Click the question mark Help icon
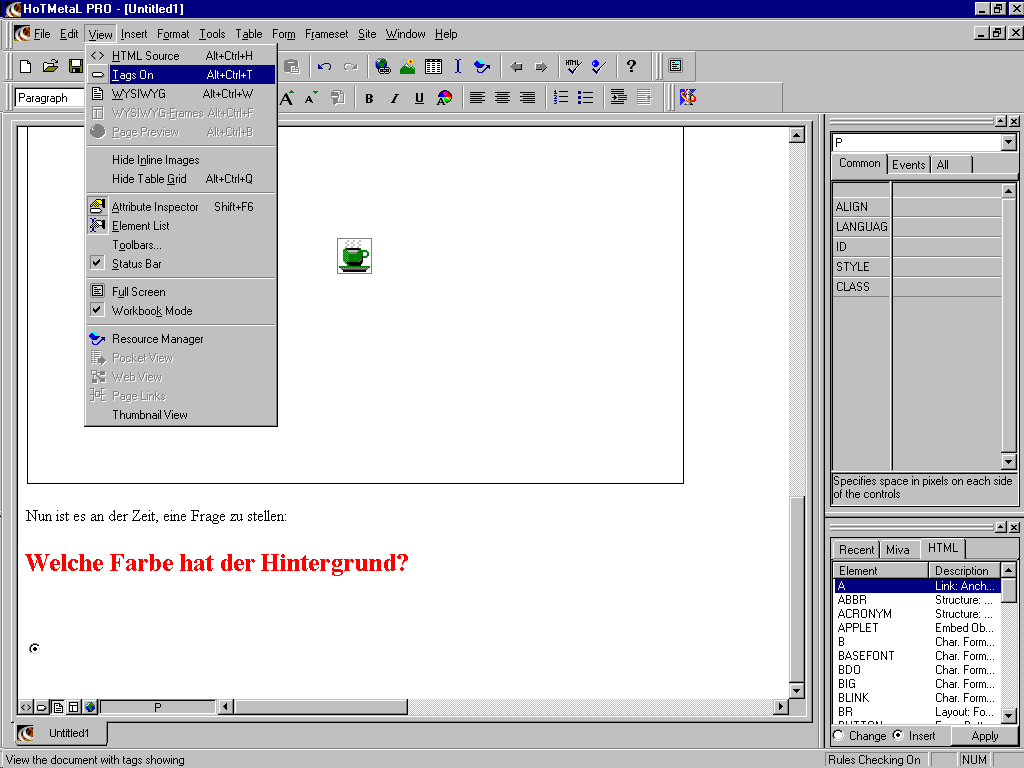 click(x=631, y=67)
